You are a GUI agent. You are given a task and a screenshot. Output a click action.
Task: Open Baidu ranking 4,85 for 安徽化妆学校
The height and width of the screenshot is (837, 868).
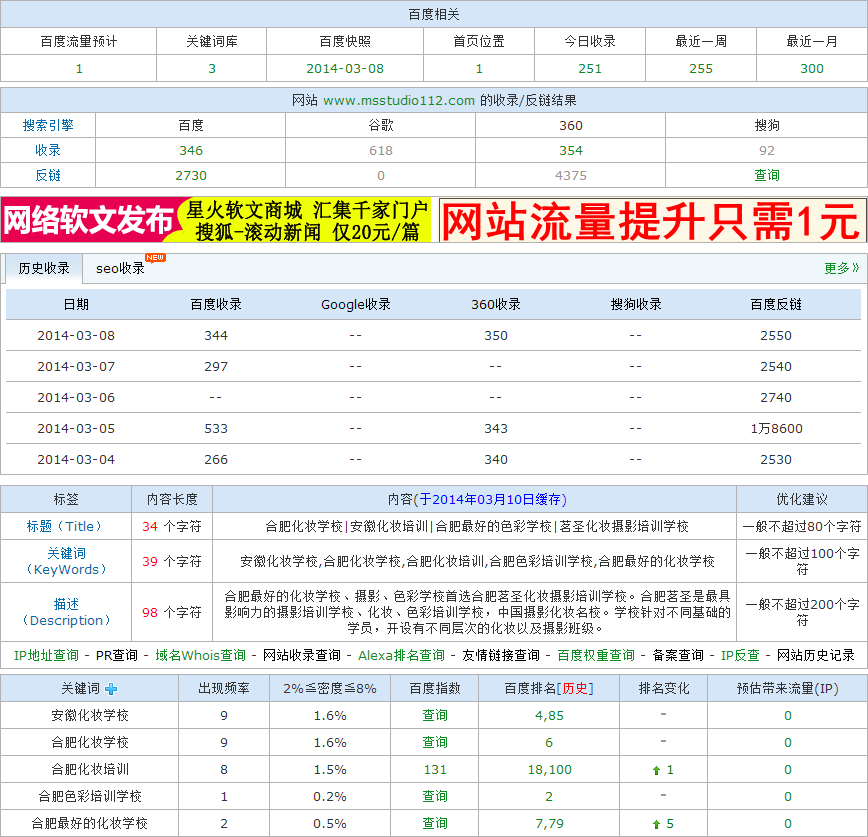point(549,716)
